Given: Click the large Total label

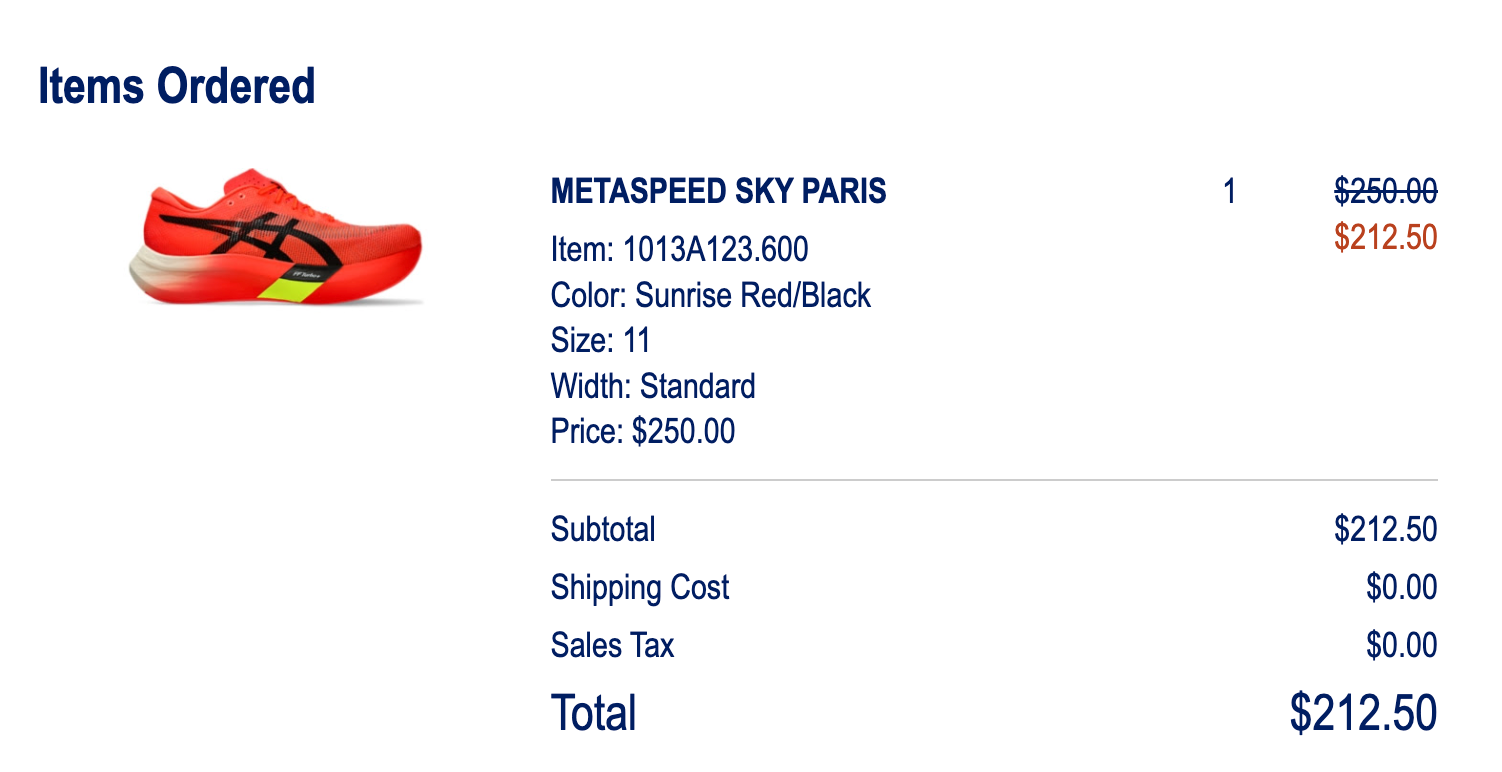Looking at the screenshot, I should tap(594, 713).
